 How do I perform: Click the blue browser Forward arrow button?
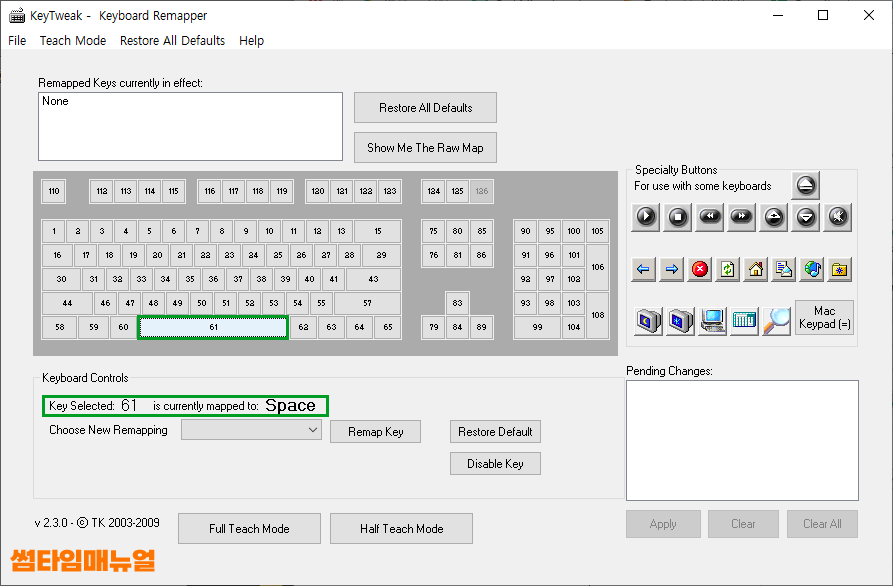(x=671, y=269)
